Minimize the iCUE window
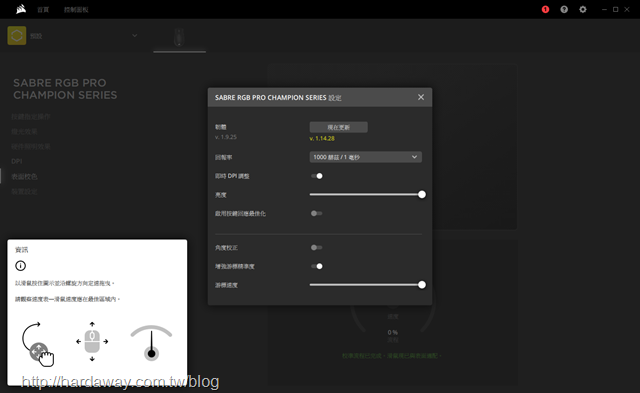This screenshot has height=393, width=640. [604, 9]
